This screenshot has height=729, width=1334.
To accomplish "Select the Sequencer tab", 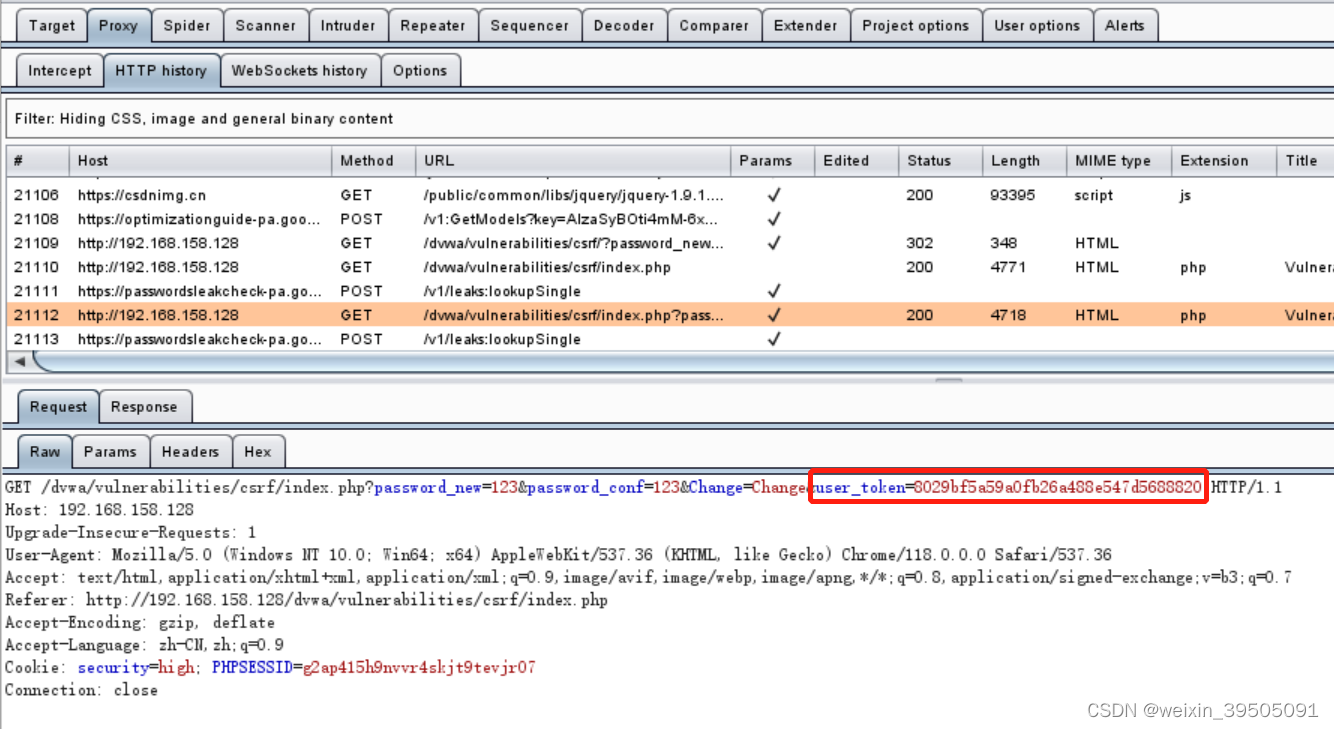I will [529, 26].
